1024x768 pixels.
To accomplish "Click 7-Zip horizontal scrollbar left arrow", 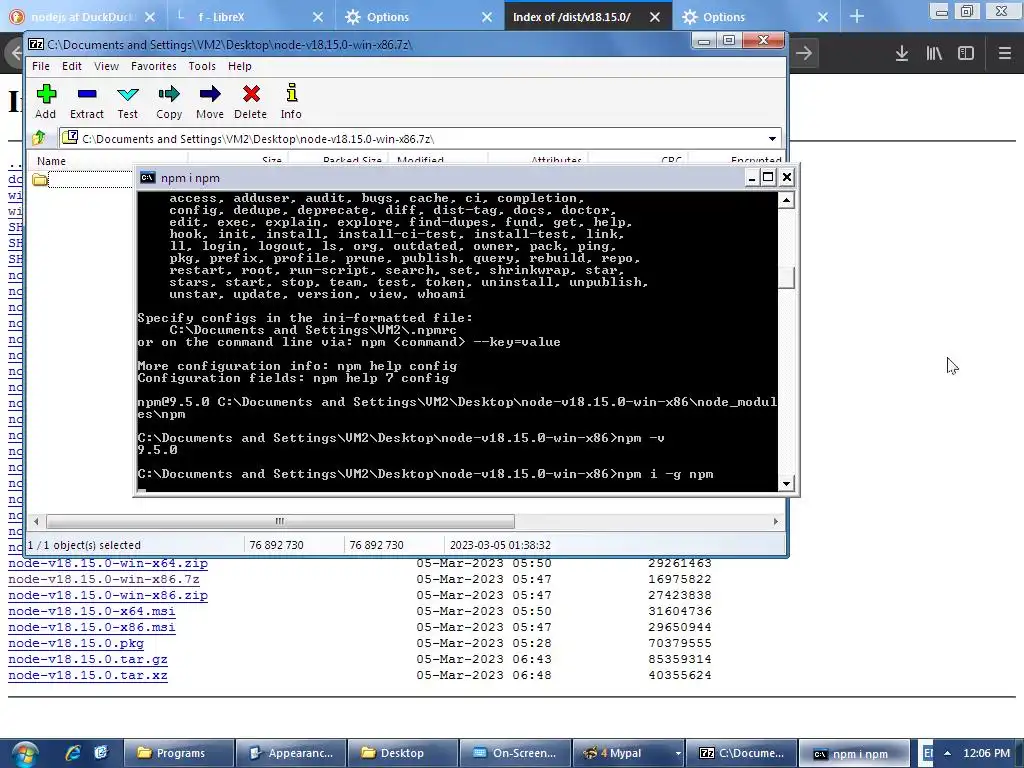I will [x=36, y=521].
